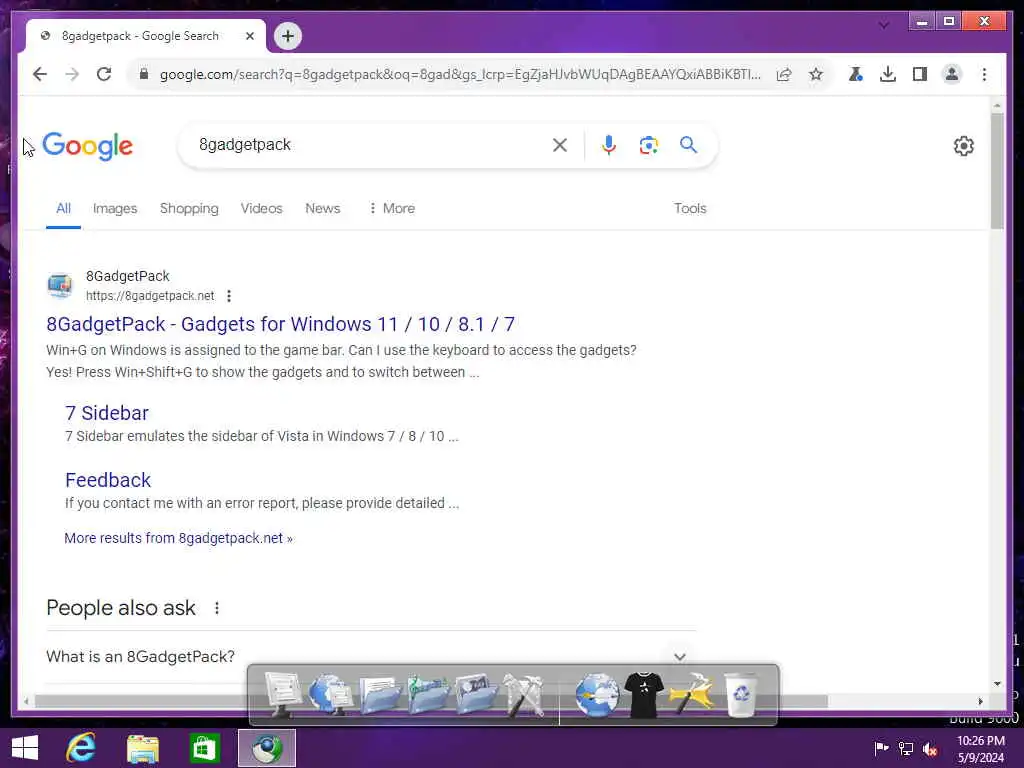1024x768 pixels.
Task: Open More results from 8gadgetpack.net
Action: pyautogui.click(x=178, y=538)
